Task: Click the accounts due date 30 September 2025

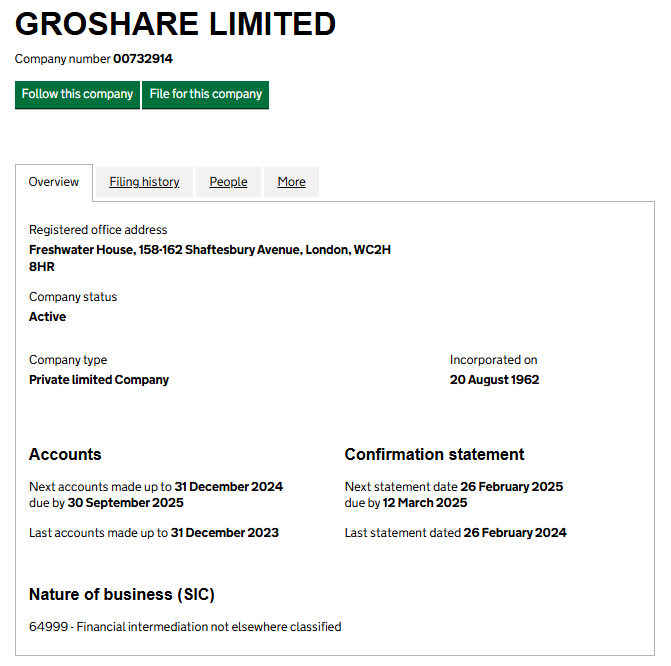Action: [x=125, y=503]
